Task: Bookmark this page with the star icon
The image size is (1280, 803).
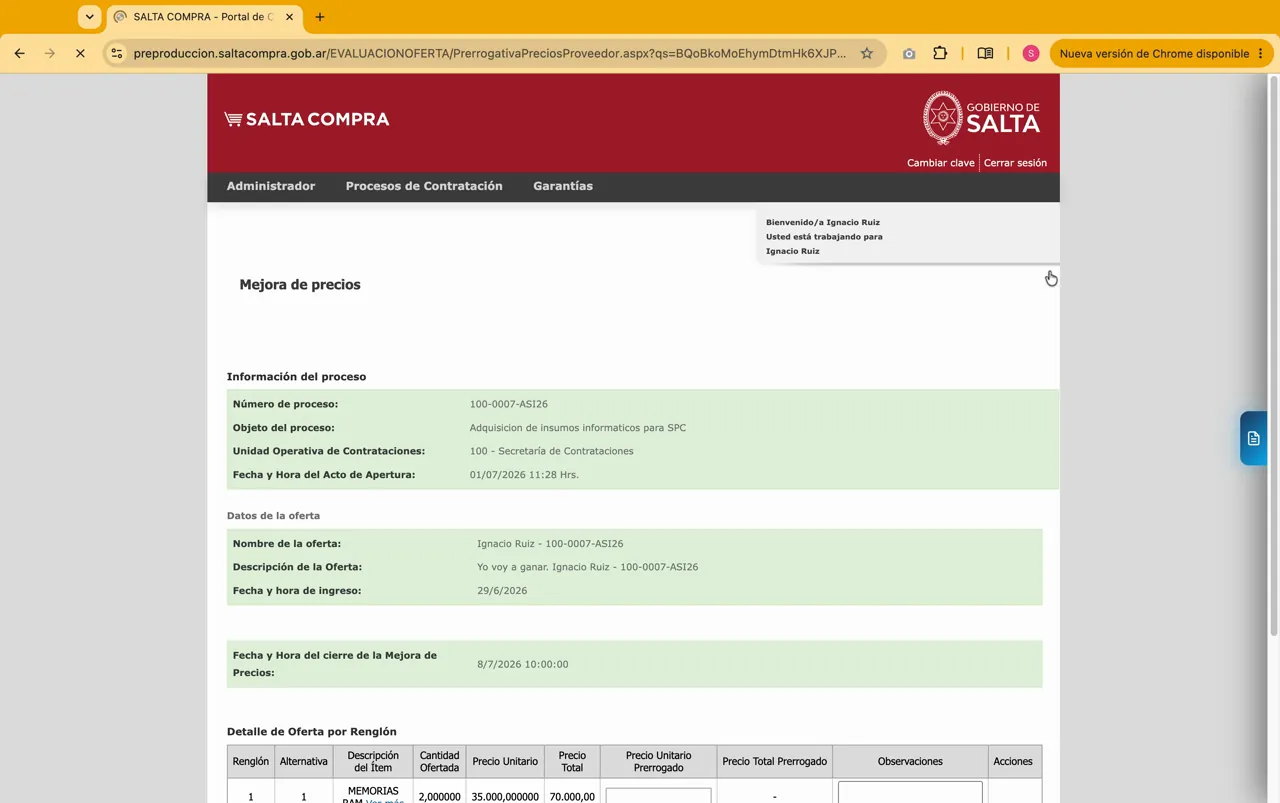Action: [x=867, y=53]
